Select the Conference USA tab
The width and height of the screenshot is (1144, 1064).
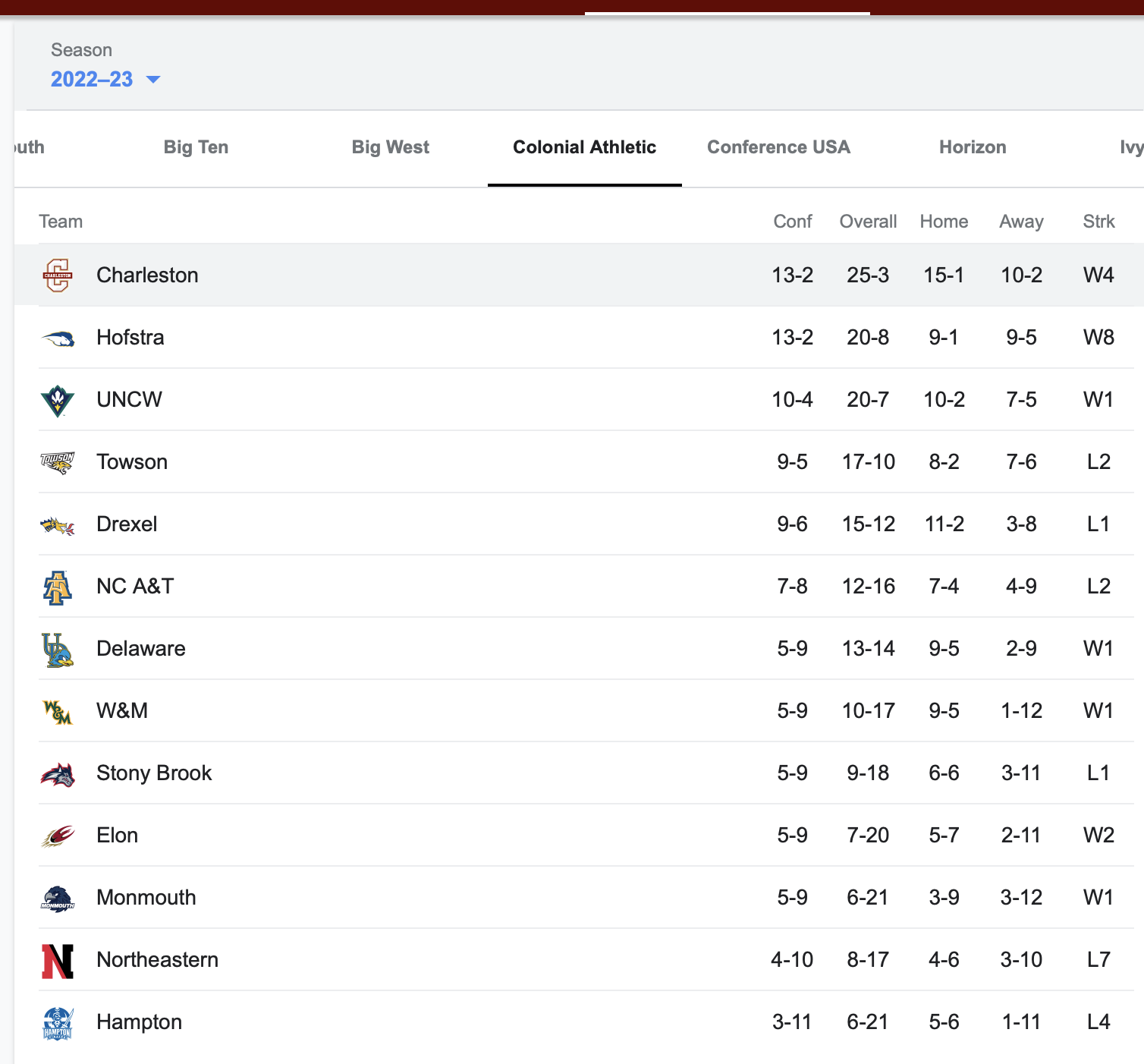(x=778, y=147)
